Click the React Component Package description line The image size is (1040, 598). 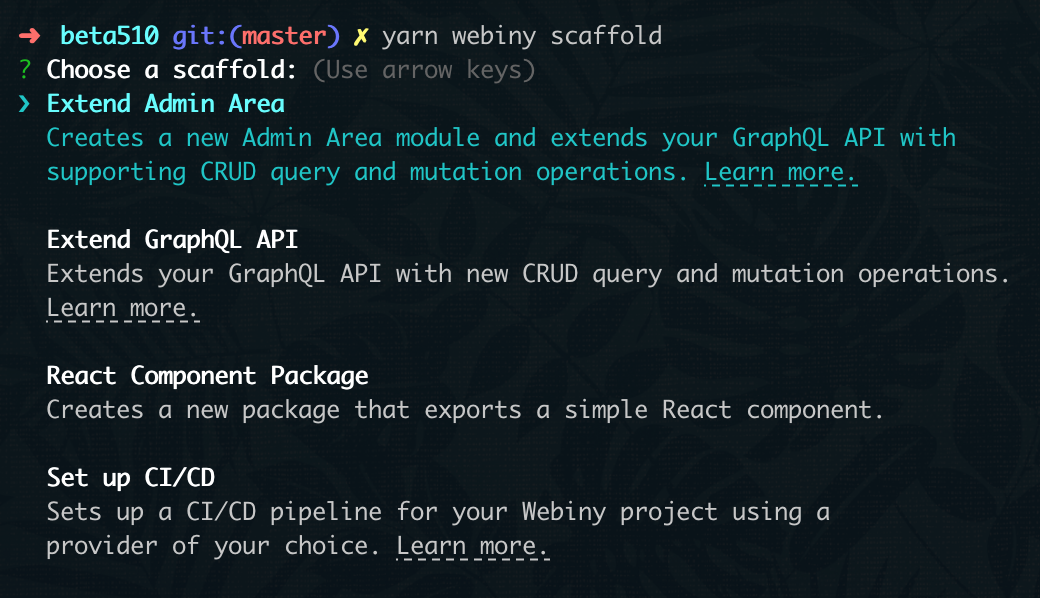[465, 410]
